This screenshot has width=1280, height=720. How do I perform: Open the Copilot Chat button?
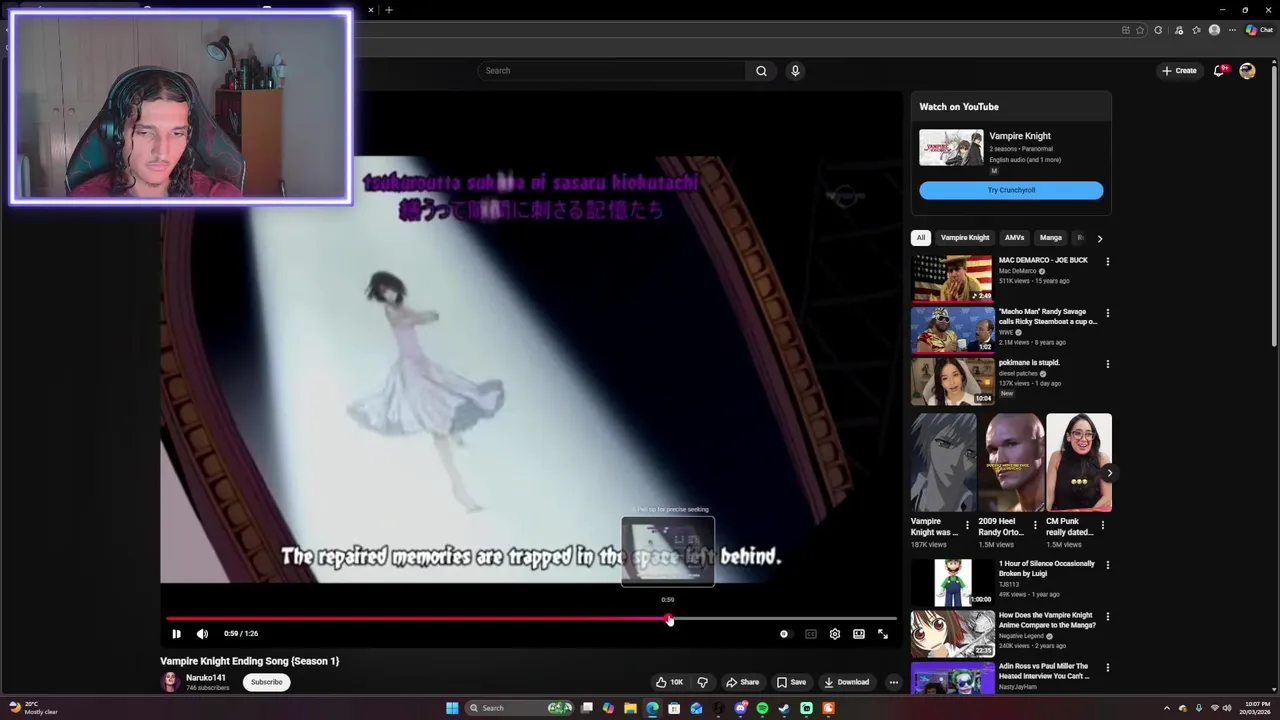coord(1259,30)
